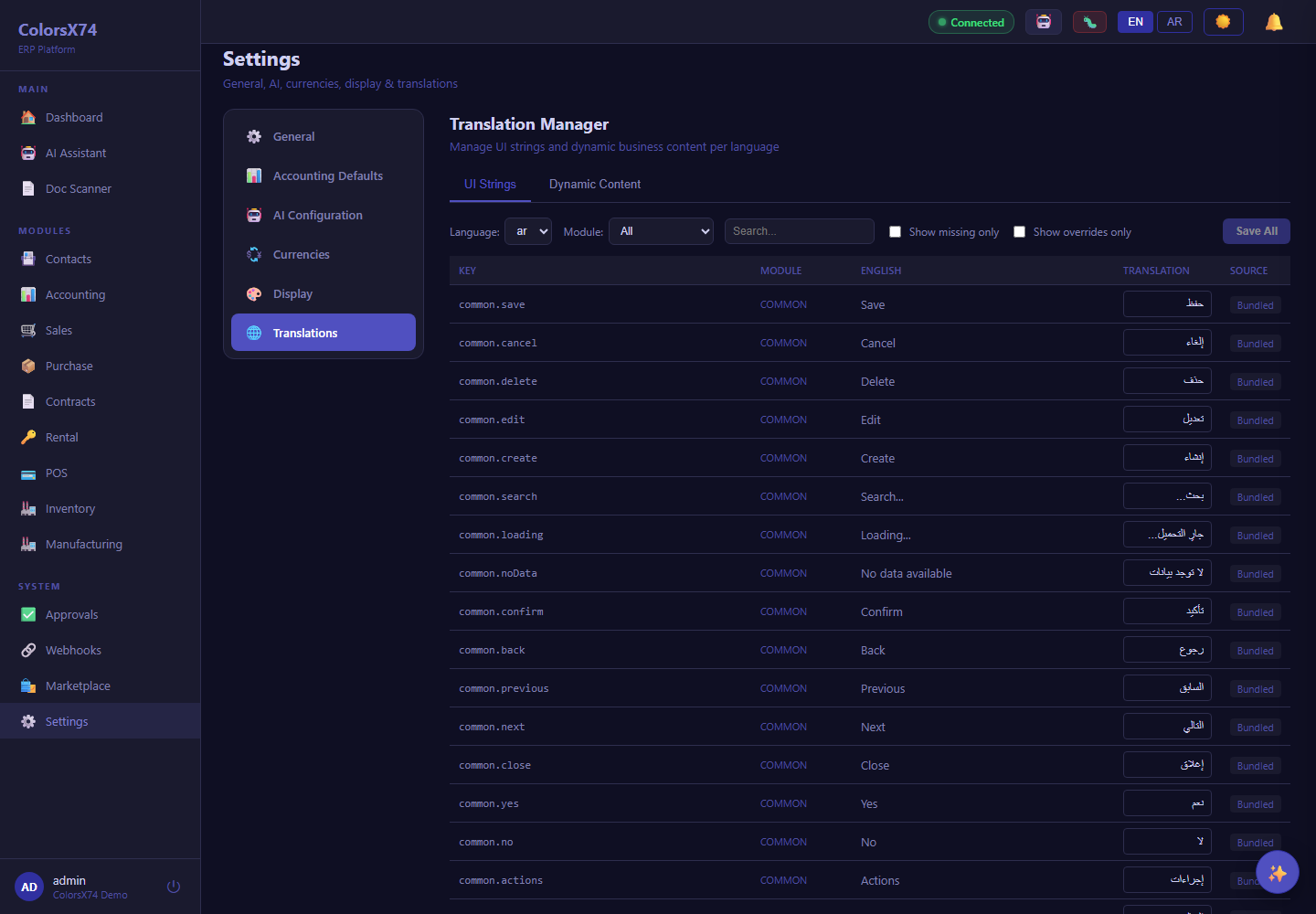Viewport: 1316px width, 914px height.
Task: Switch interface language to AR
Action: point(1174,22)
